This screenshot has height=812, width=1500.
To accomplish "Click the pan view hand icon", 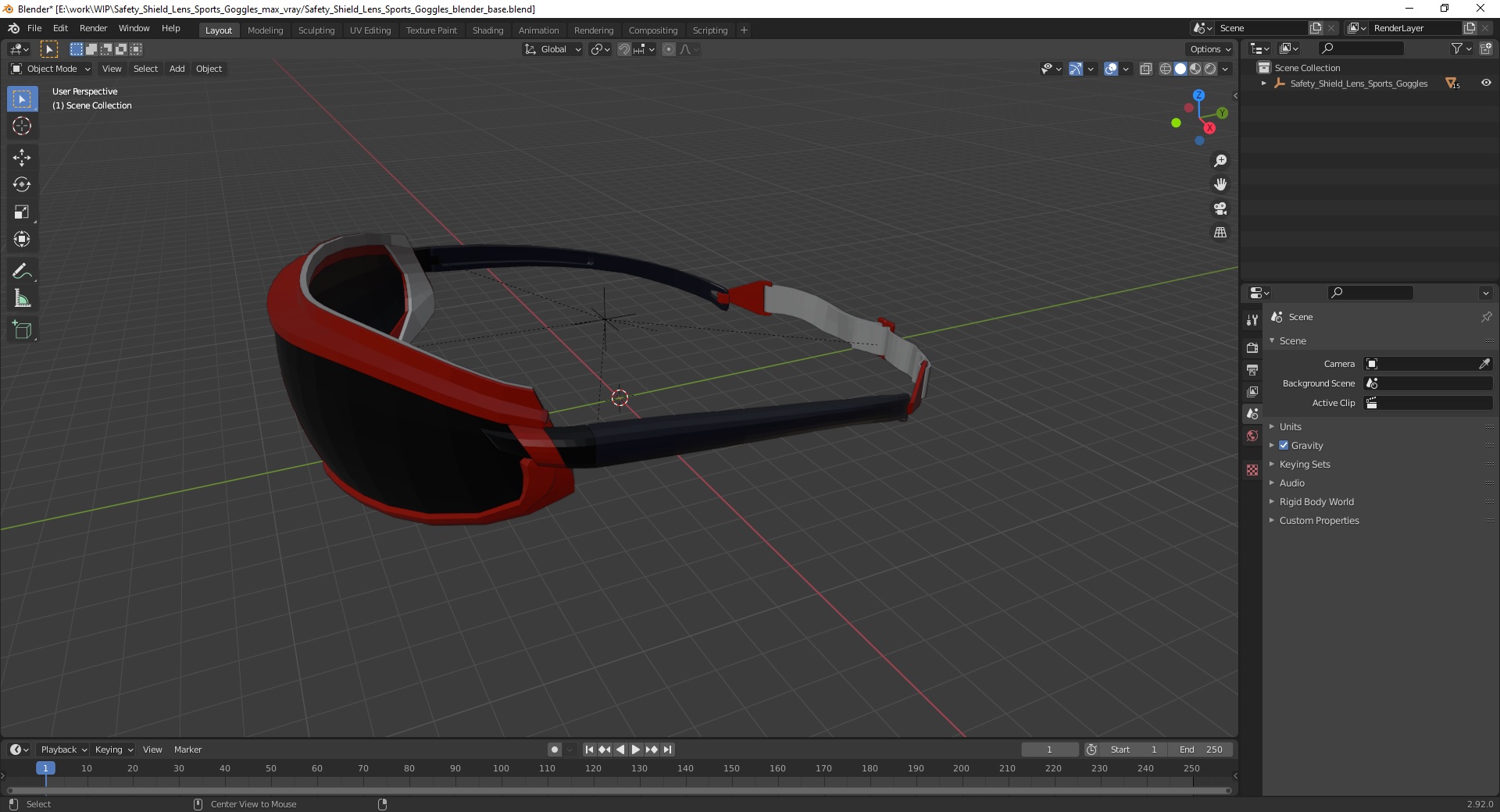I will coord(1220,184).
